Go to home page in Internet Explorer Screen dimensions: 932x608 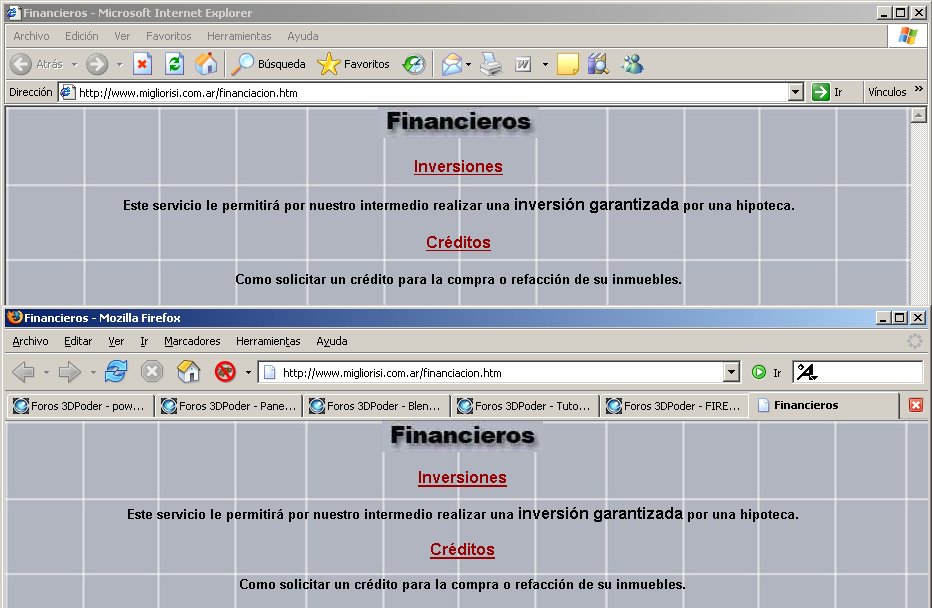coord(206,64)
